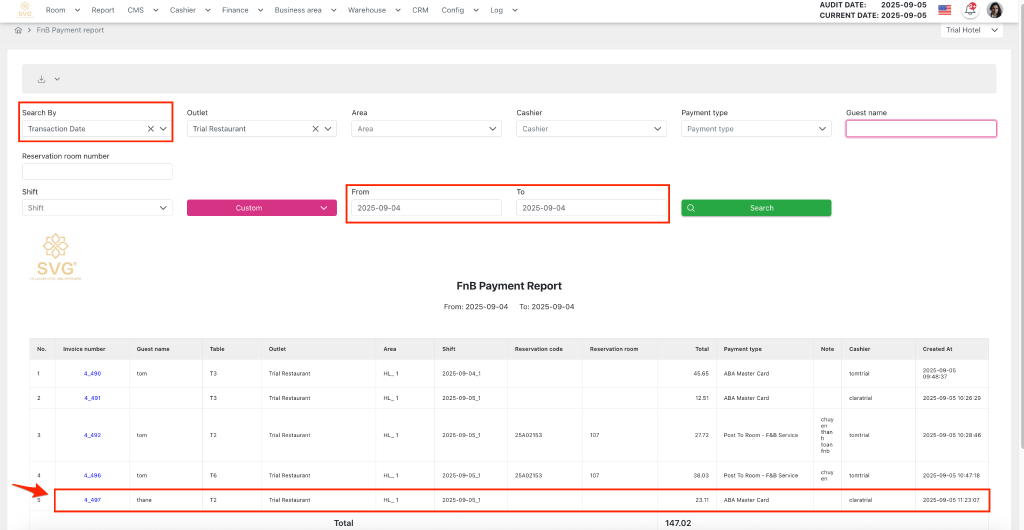The width and height of the screenshot is (1024, 530).
Task: Open invoice 4_497 link
Action: (92, 499)
